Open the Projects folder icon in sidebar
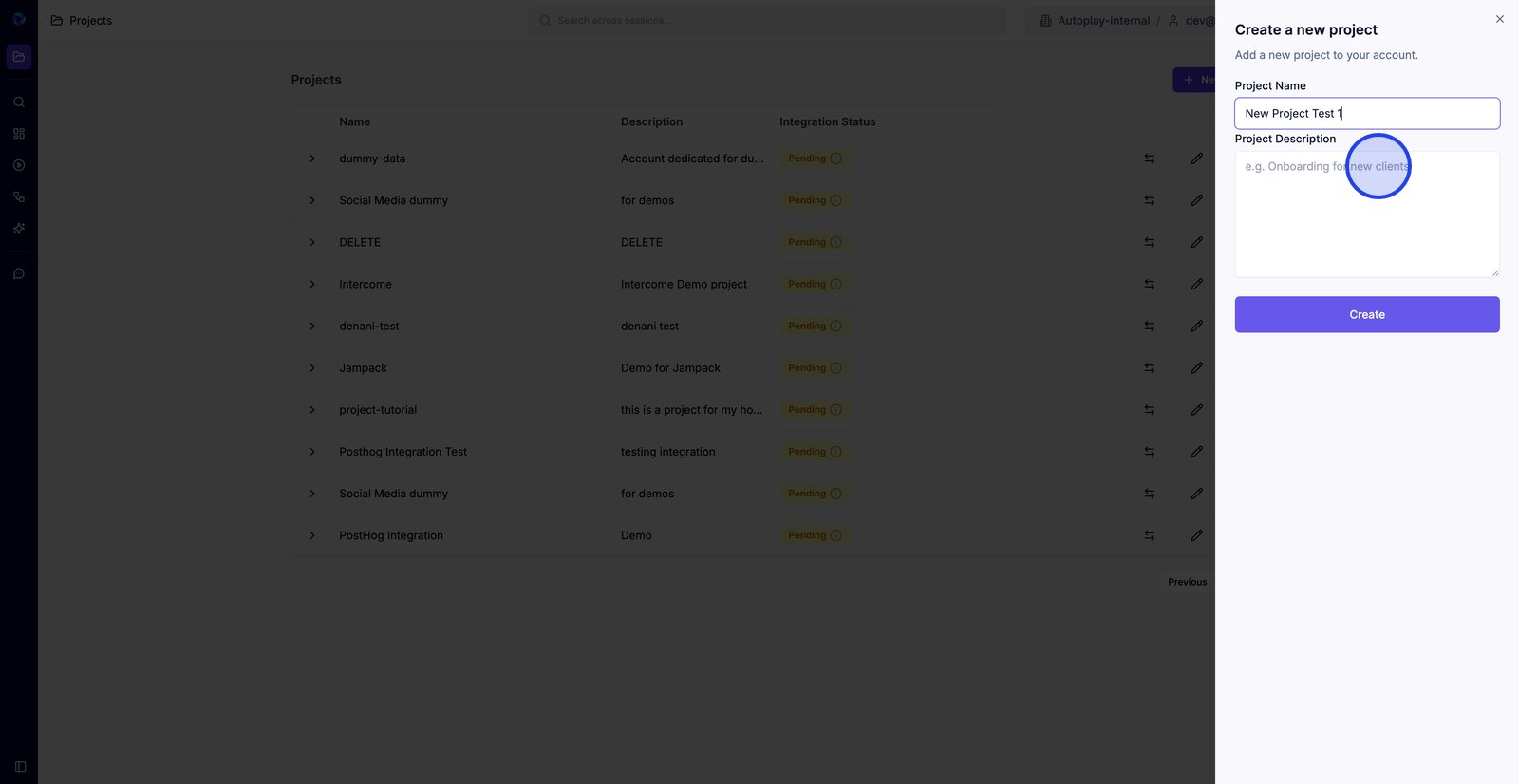Screen dimensions: 1519x784 (x=19, y=57)
